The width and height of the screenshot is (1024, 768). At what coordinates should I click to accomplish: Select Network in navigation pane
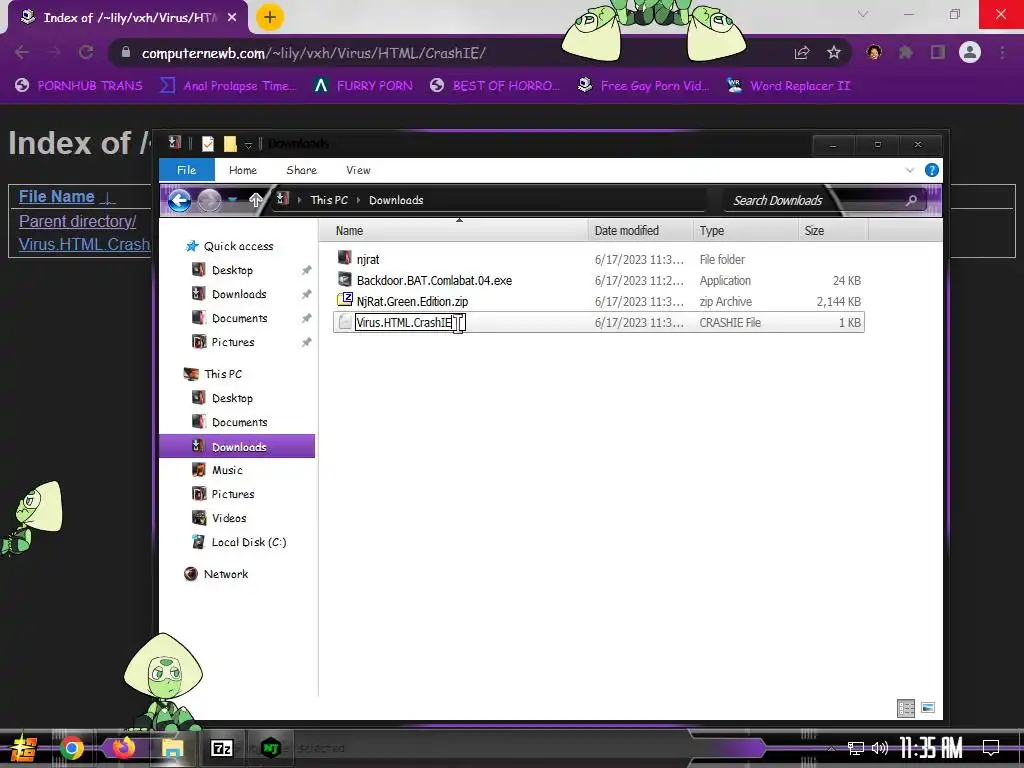click(225, 574)
